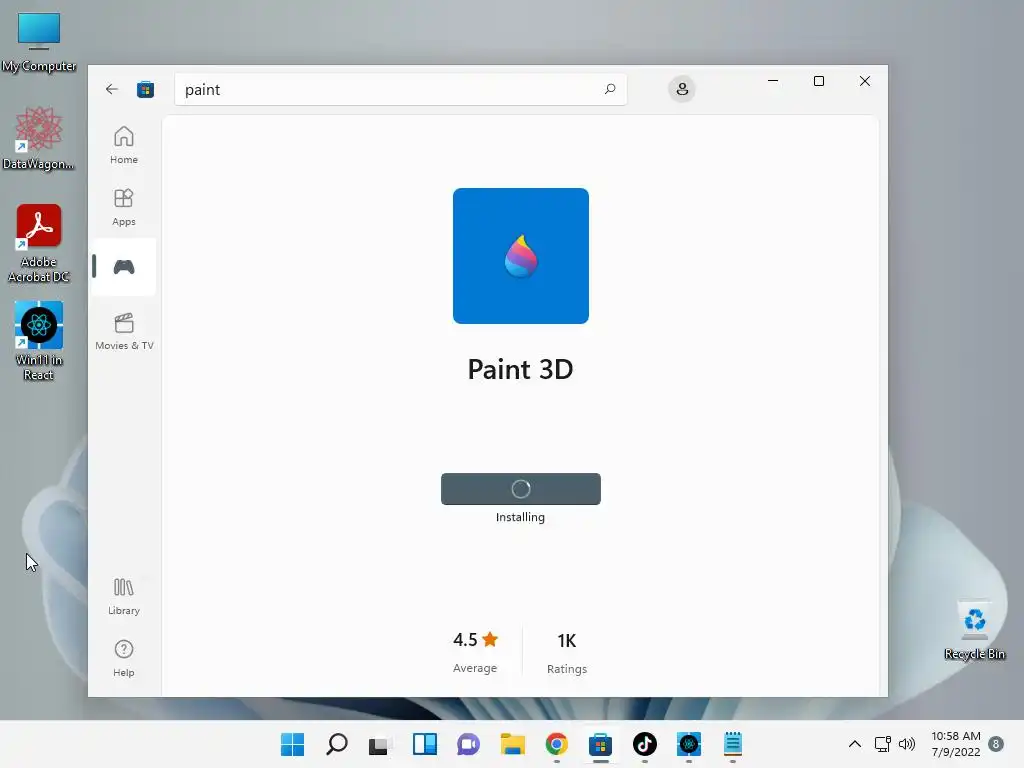This screenshot has width=1024, height=768.
Task: Open the Windows Start menu
Action: point(292,744)
